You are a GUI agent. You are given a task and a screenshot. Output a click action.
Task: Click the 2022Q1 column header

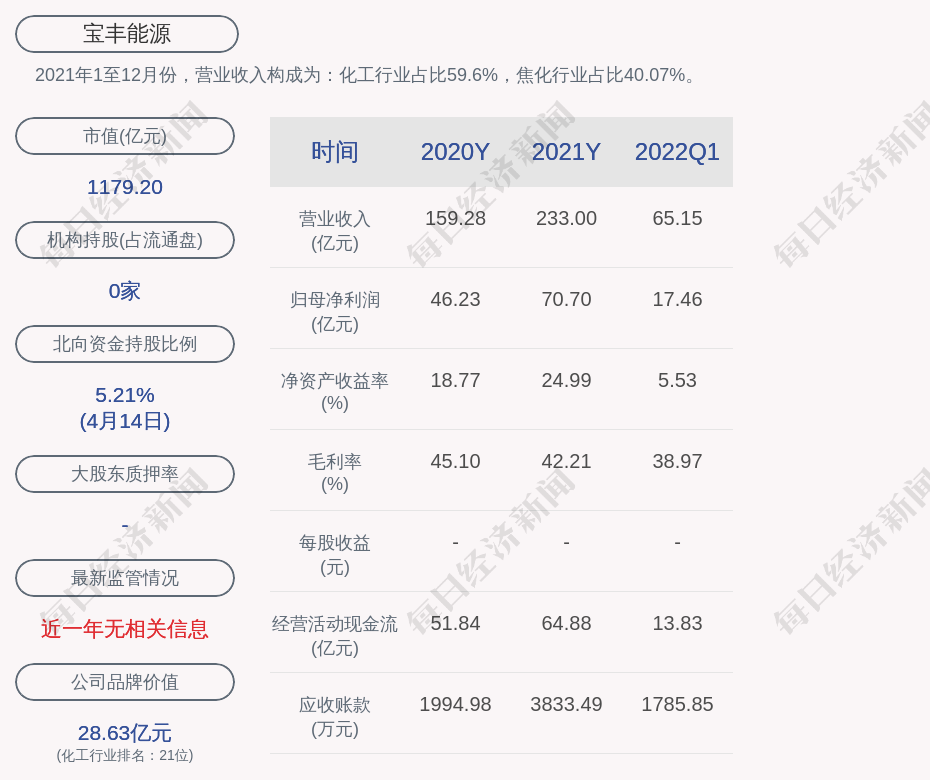point(677,152)
